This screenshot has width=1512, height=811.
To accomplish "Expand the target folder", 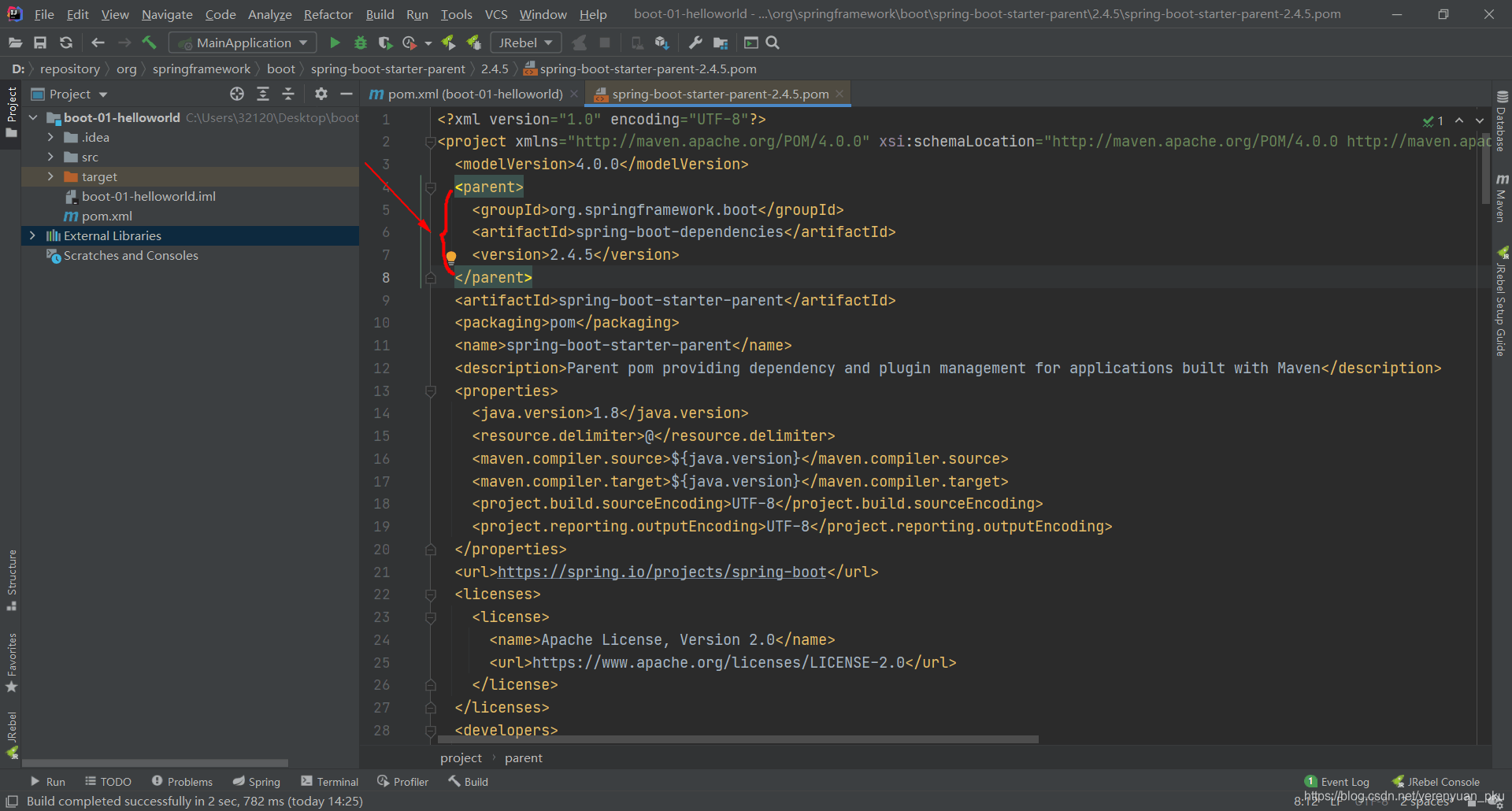I will pos(50,176).
